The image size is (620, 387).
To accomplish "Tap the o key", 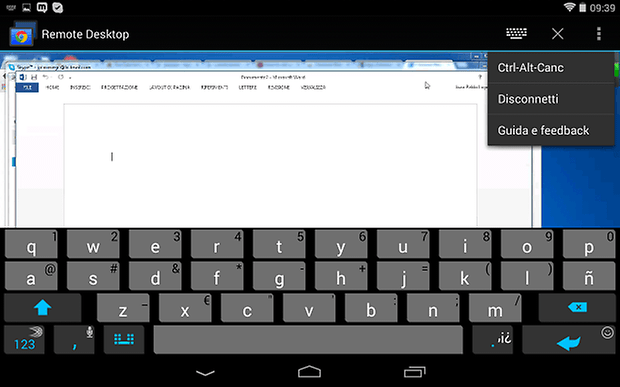I will coord(527,244).
